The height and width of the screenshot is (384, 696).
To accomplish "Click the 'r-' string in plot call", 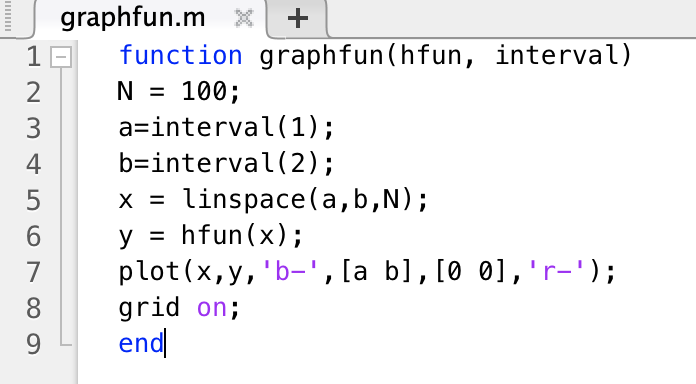I will click(x=556, y=271).
